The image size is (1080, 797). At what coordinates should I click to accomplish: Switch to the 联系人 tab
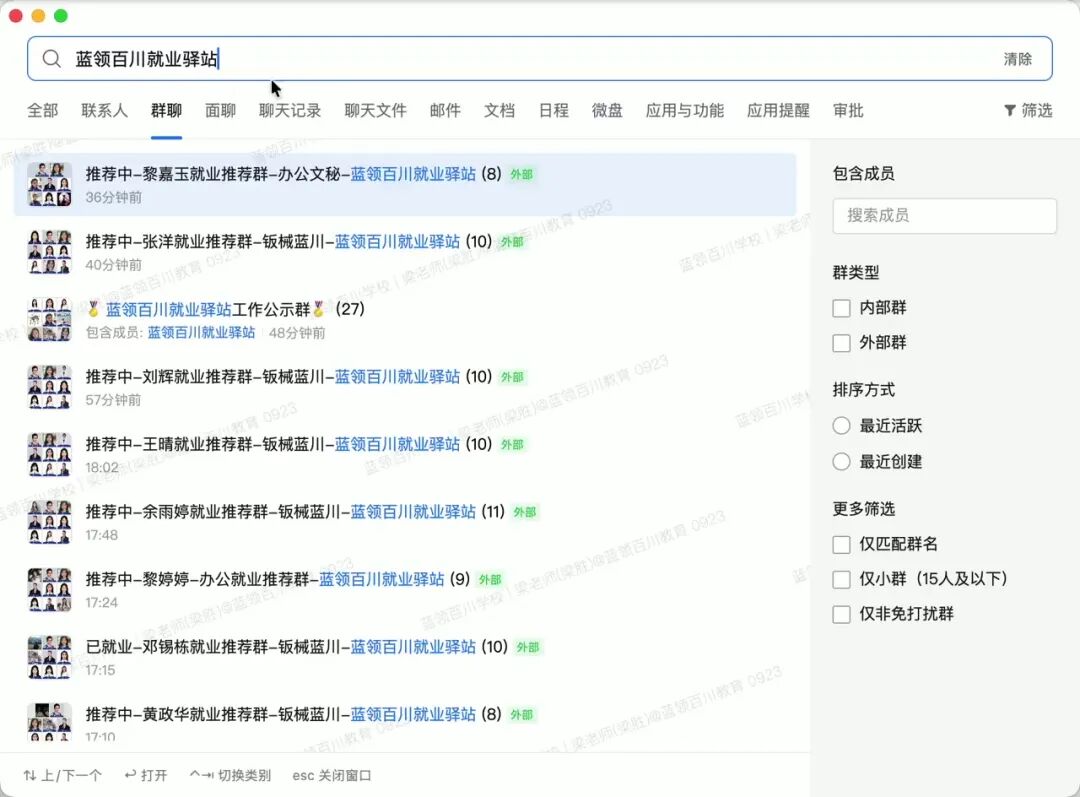pyautogui.click(x=105, y=110)
